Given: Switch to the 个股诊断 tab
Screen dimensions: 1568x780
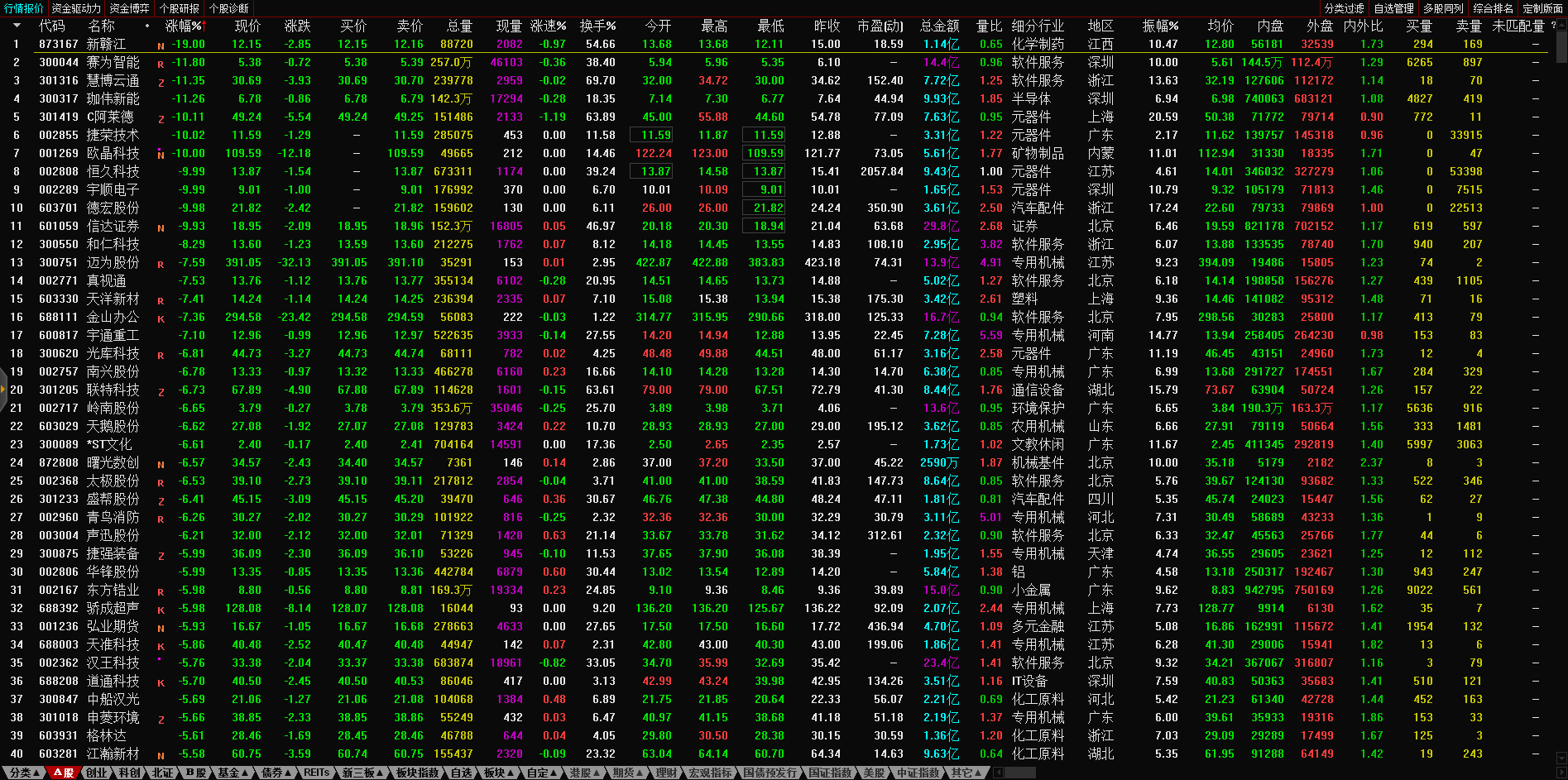Looking at the screenshot, I should coord(229,8).
